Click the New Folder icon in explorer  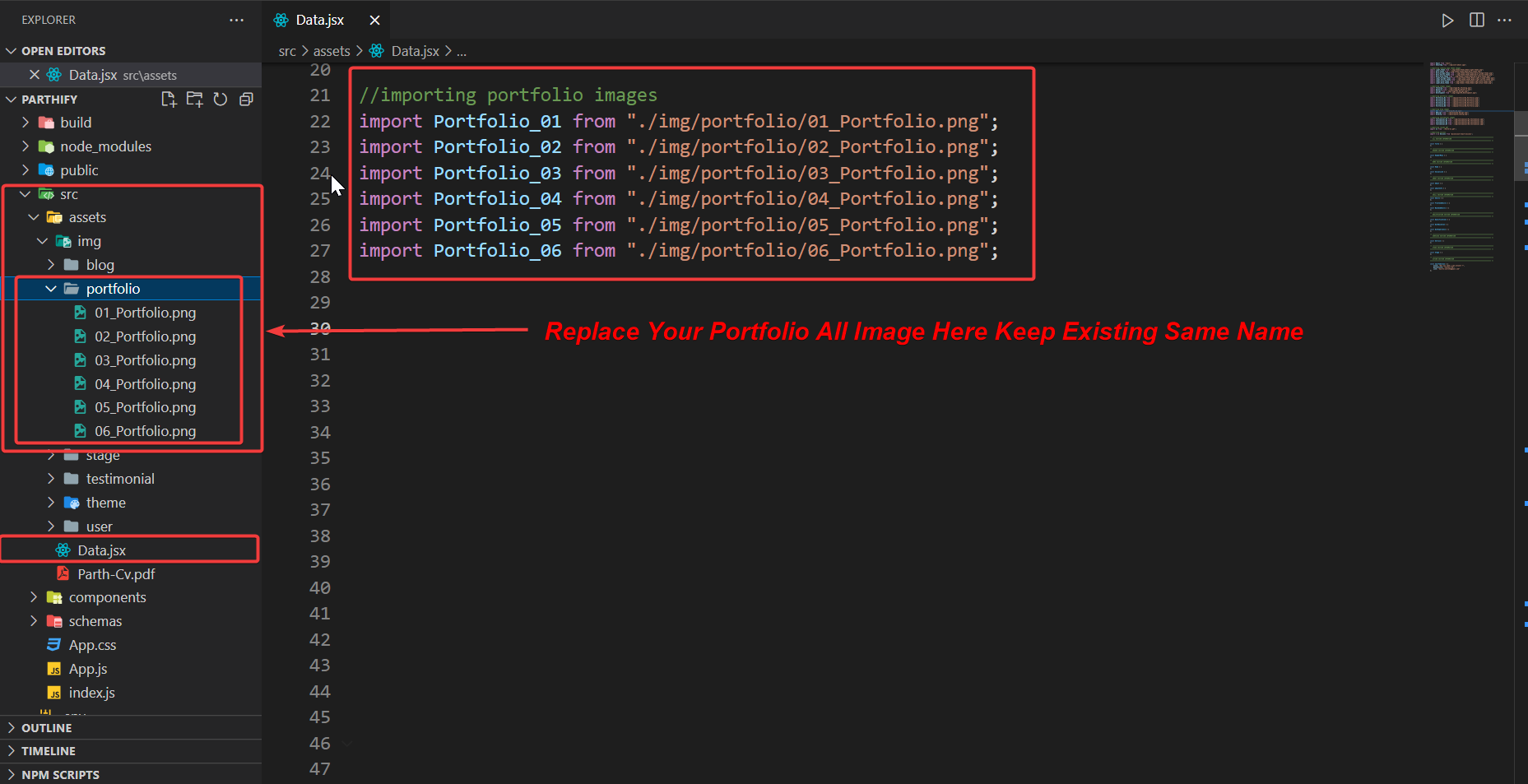[x=194, y=100]
